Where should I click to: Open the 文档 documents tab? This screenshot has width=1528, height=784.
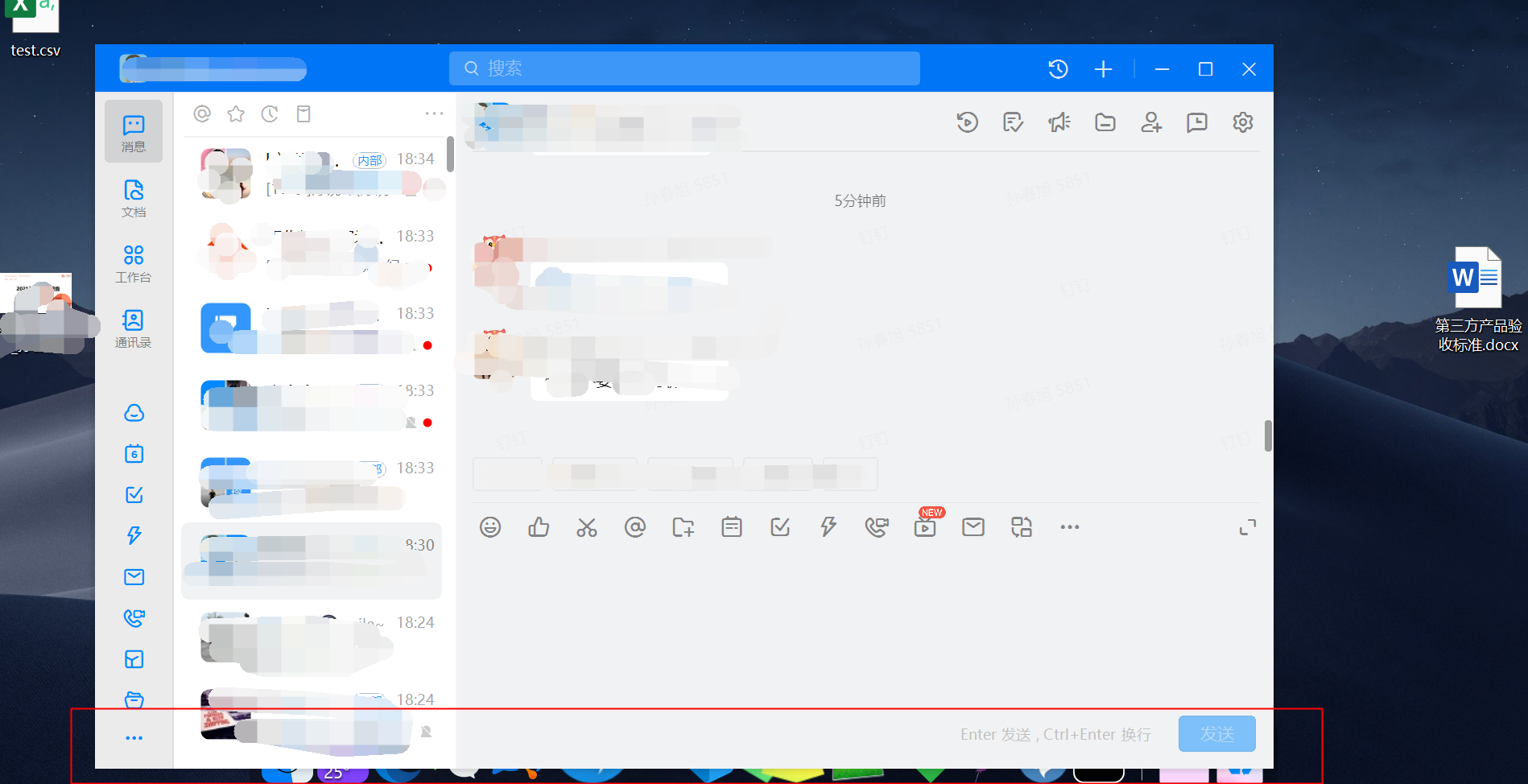[134, 198]
